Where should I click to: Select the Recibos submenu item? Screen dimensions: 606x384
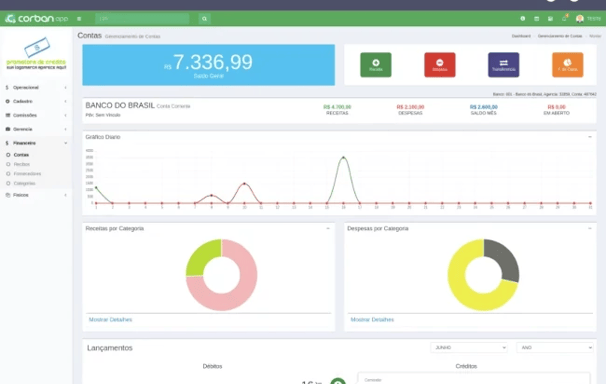[x=22, y=164]
